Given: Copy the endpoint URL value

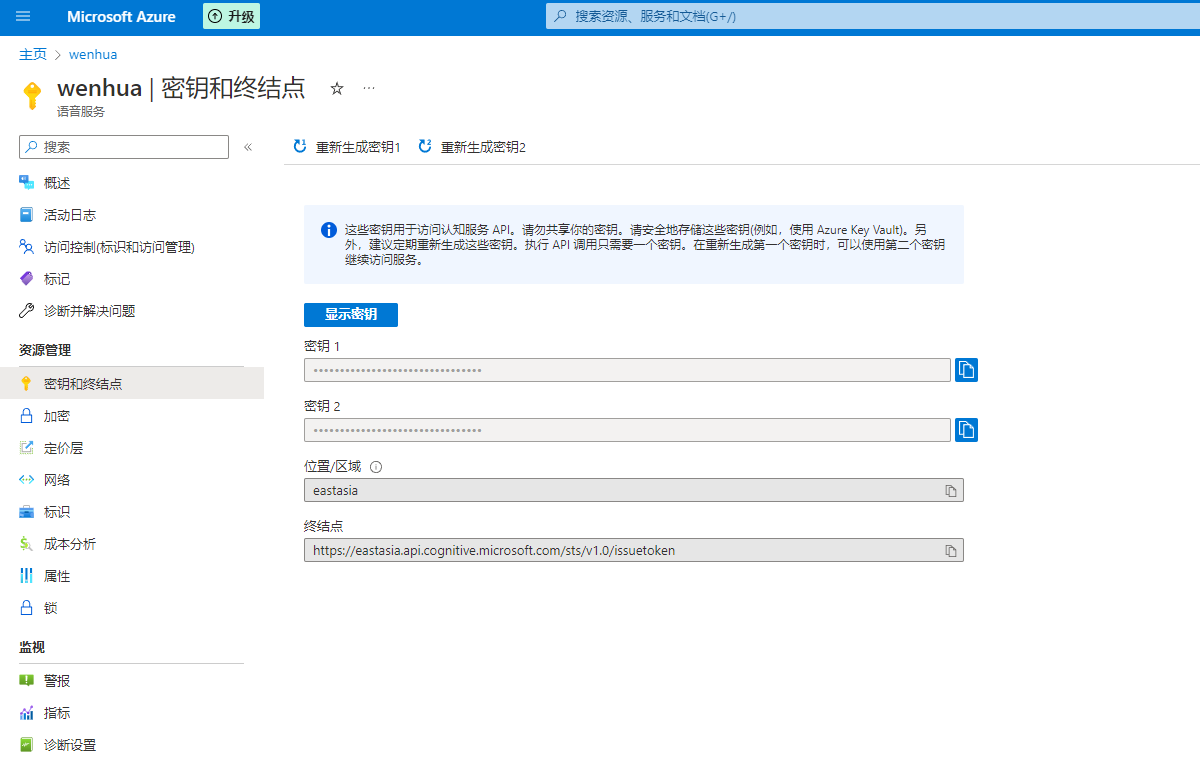Looking at the screenshot, I should pos(951,551).
